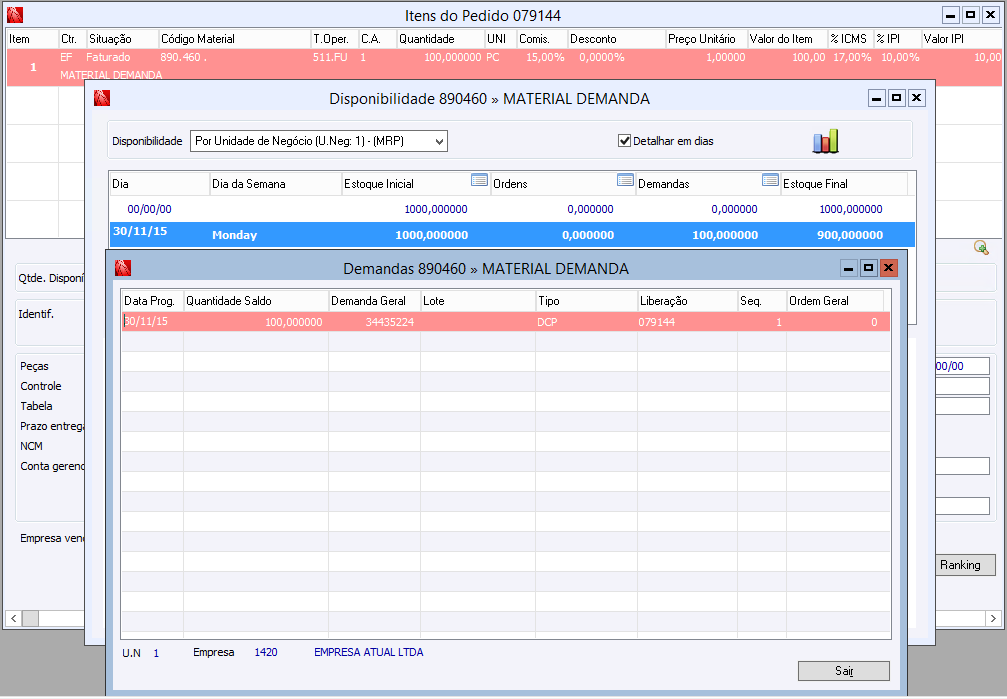The width and height of the screenshot is (1007, 699).
Task: Maximize the Itens do Pedido window
Action: [970, 15]
